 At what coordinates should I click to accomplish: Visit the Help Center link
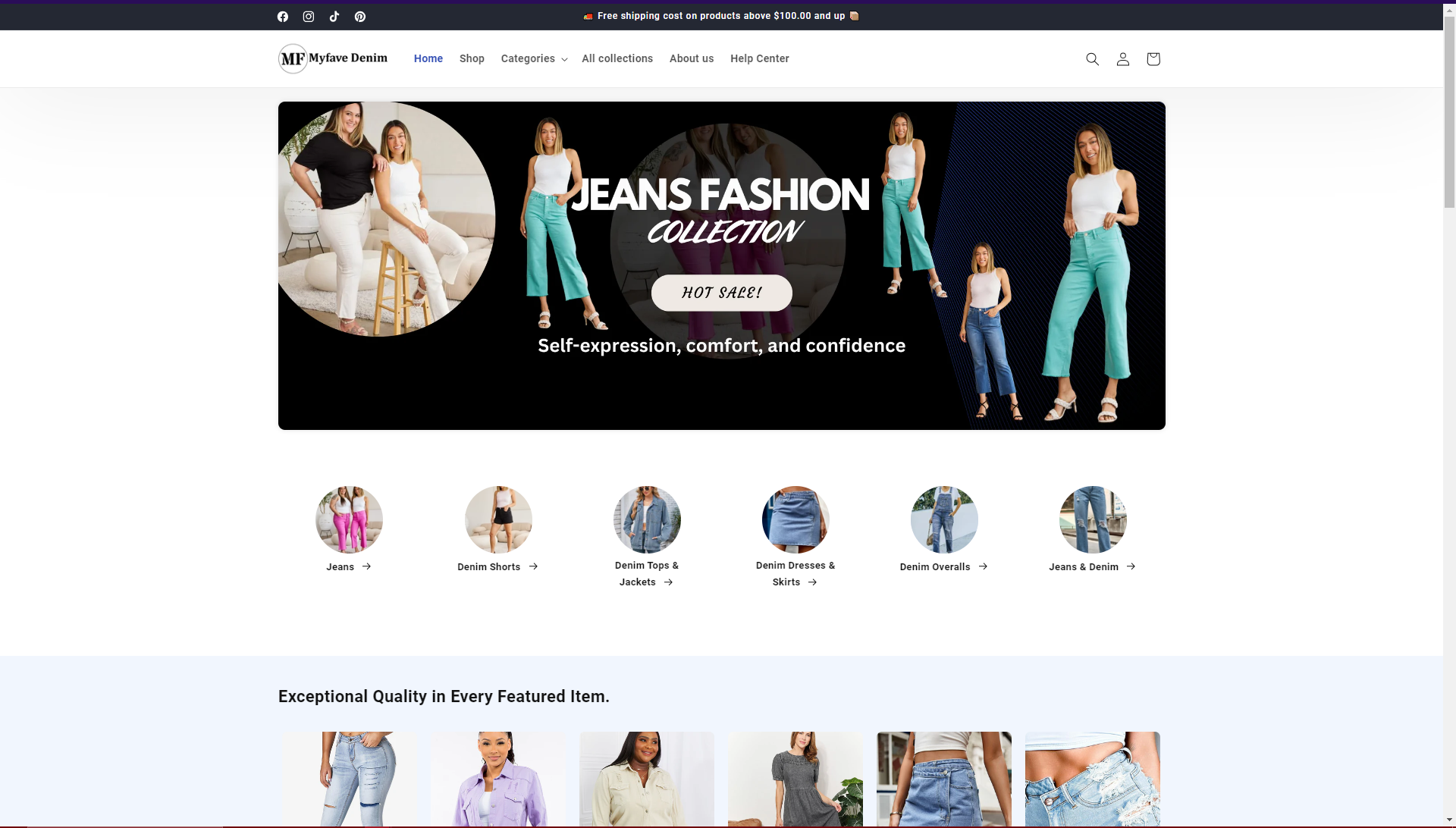pos(759,58)
